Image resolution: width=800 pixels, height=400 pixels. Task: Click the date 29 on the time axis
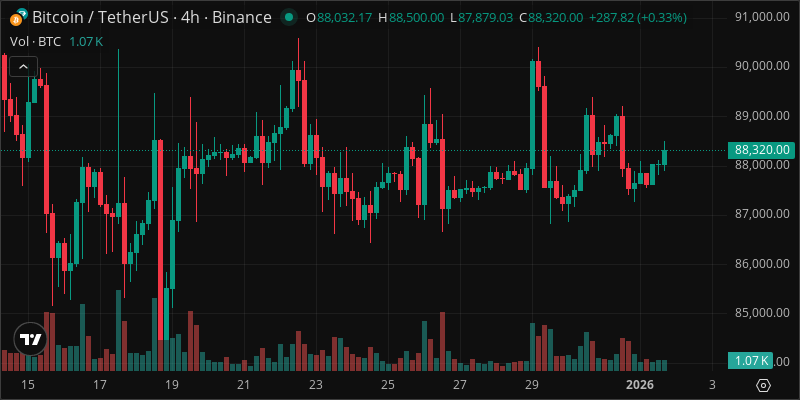point(532,385)
